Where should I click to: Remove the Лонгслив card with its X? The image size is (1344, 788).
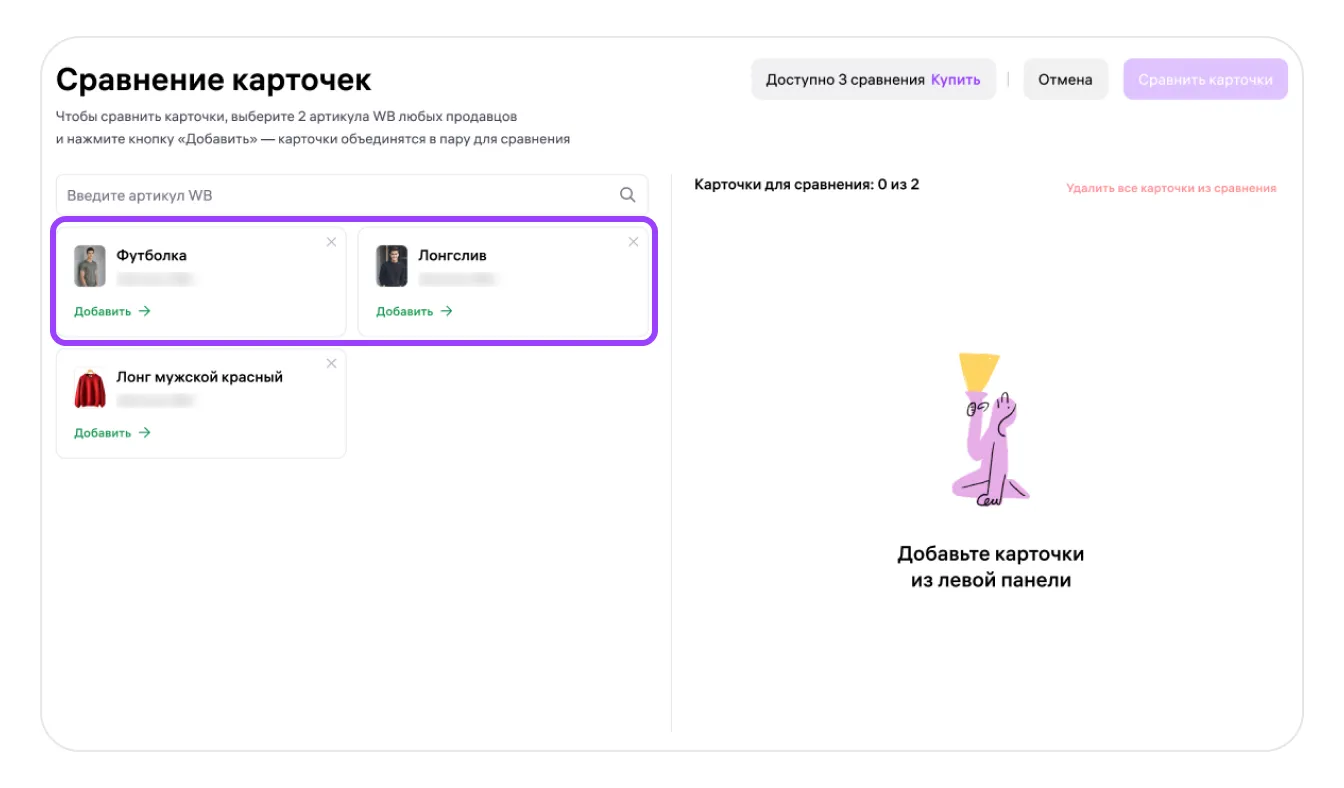633,242
